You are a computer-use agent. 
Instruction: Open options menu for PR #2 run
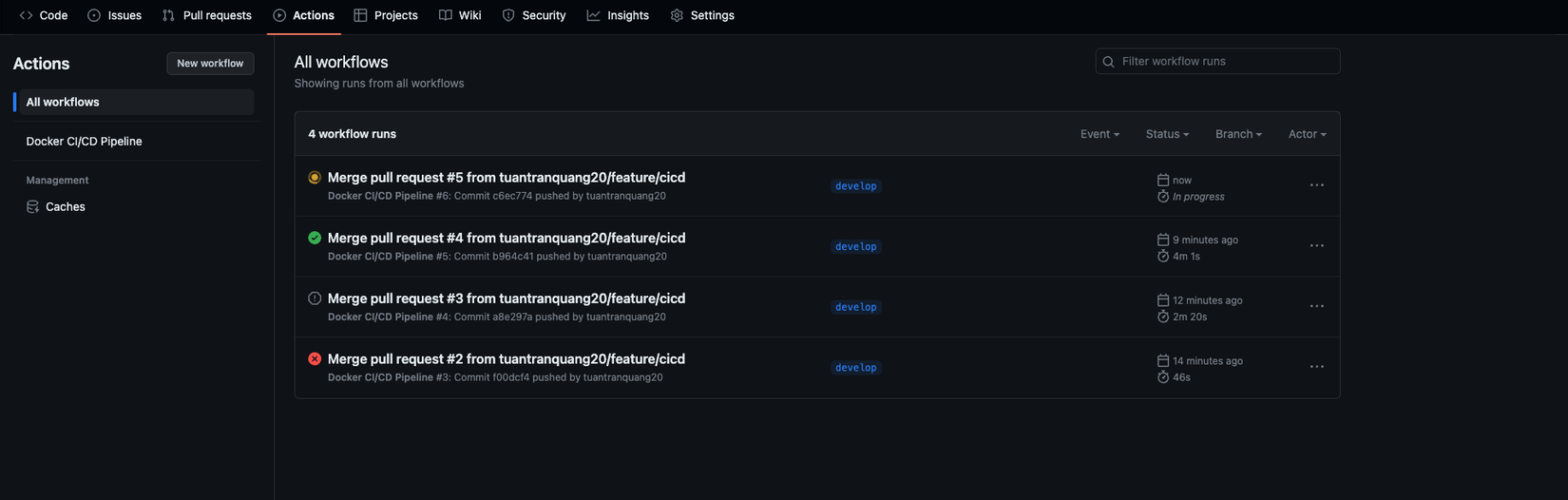tap(1316, 367)
